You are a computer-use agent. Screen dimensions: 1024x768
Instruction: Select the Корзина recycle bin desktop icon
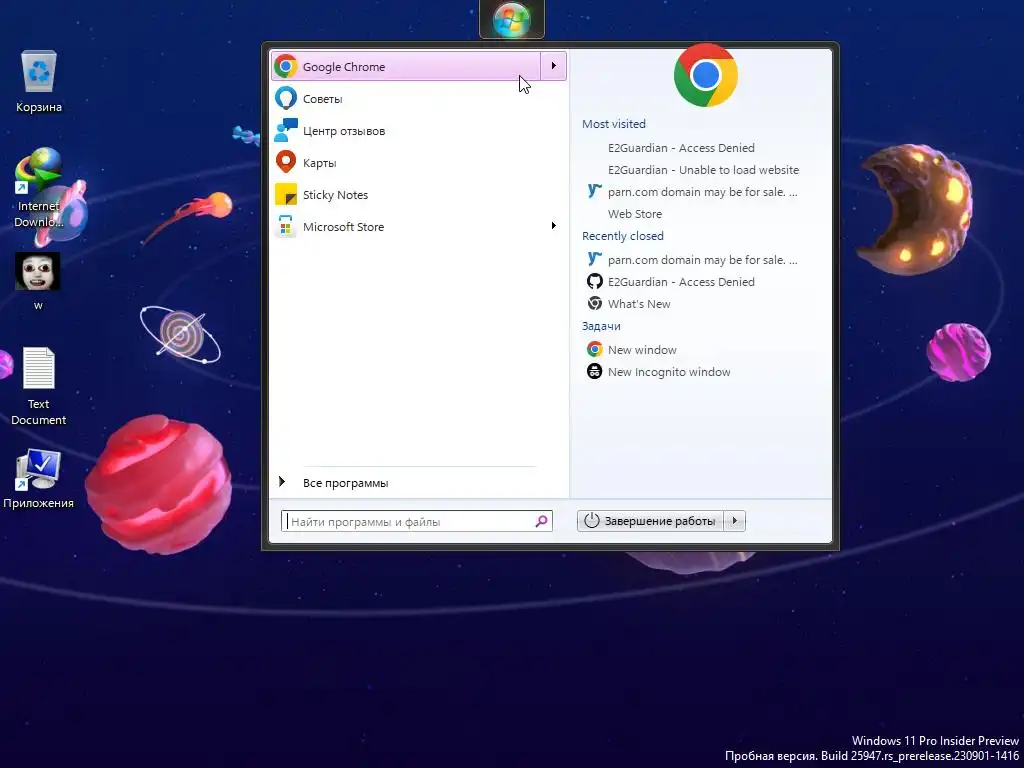coord(39,82)
